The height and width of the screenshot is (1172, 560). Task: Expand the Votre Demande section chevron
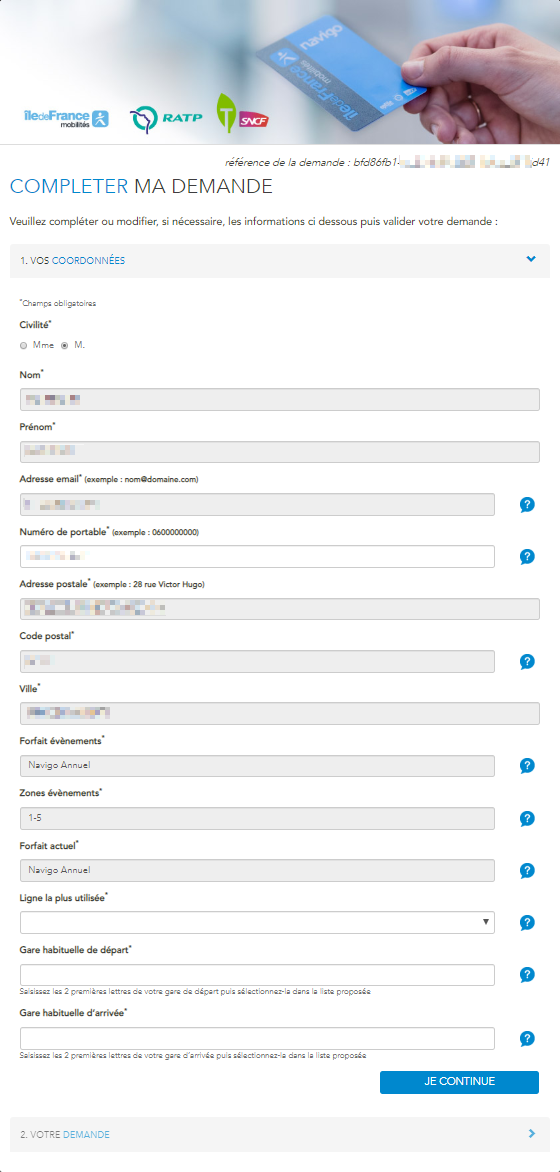pyautogui.click(x=532, y=1133)
